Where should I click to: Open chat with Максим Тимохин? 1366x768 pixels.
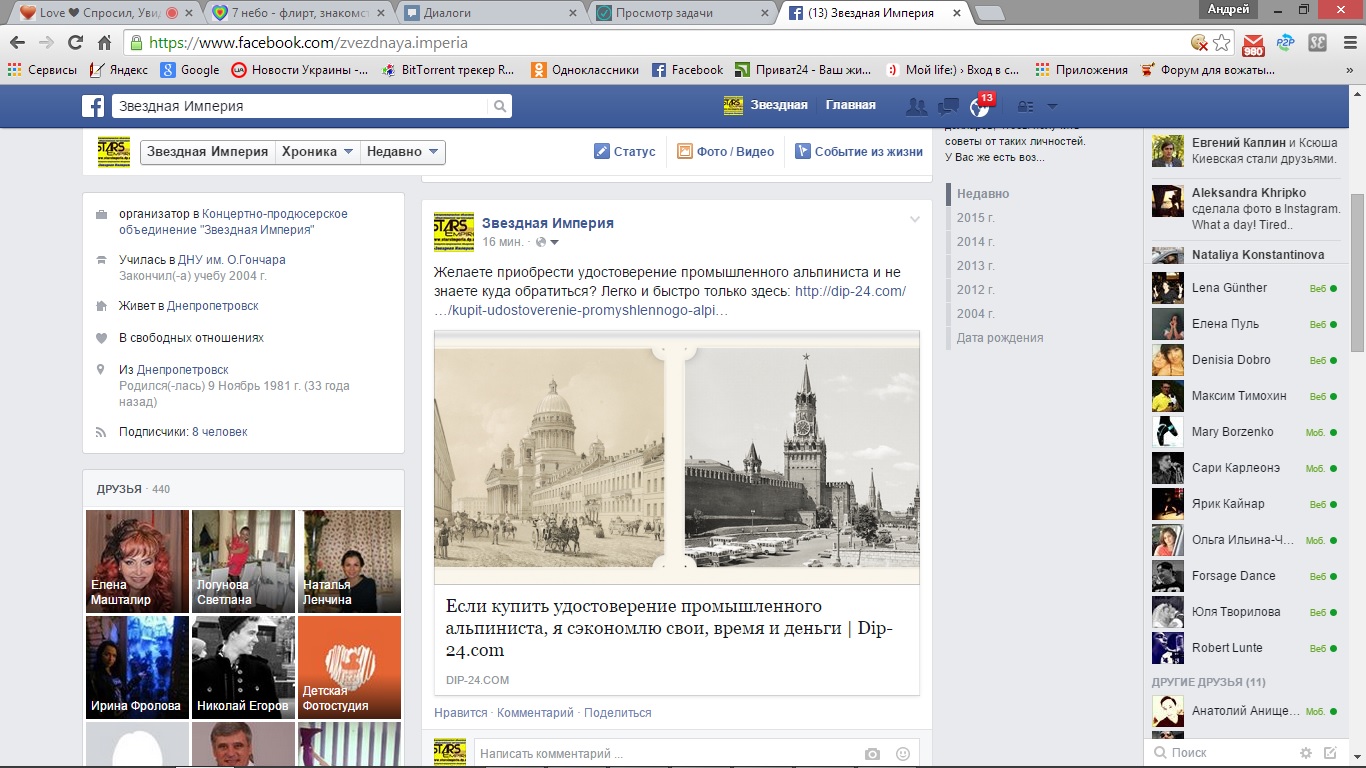point(1246,396)
